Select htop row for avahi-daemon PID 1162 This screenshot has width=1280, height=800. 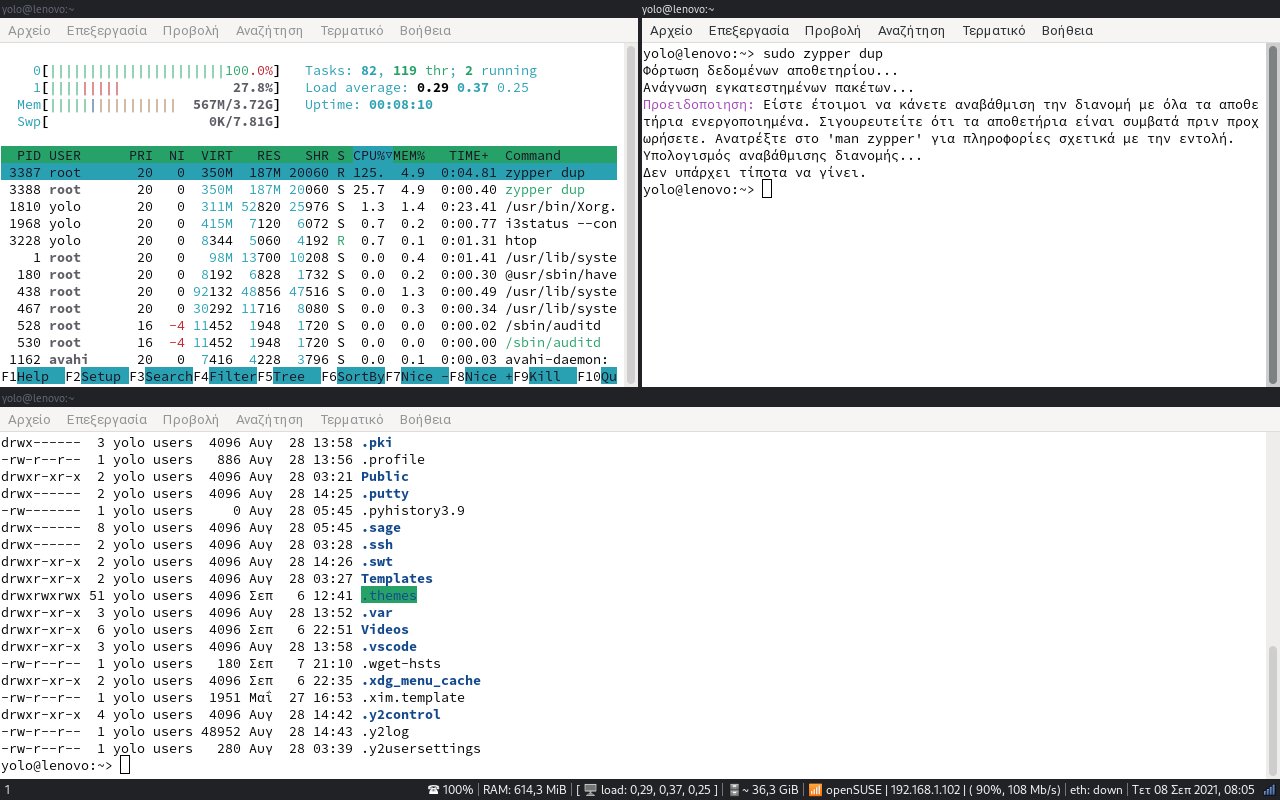pyautogui.click(x=309, y=359)
